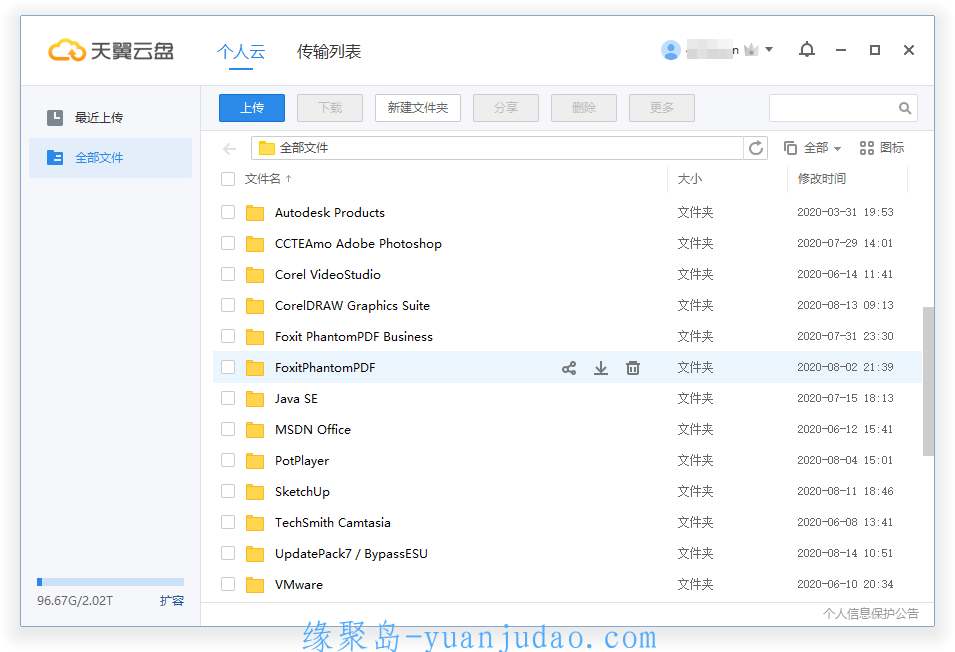This screenshot has height=652, width=955.
Task: Click the SketchUp folder icon
Action: (255, 492)
